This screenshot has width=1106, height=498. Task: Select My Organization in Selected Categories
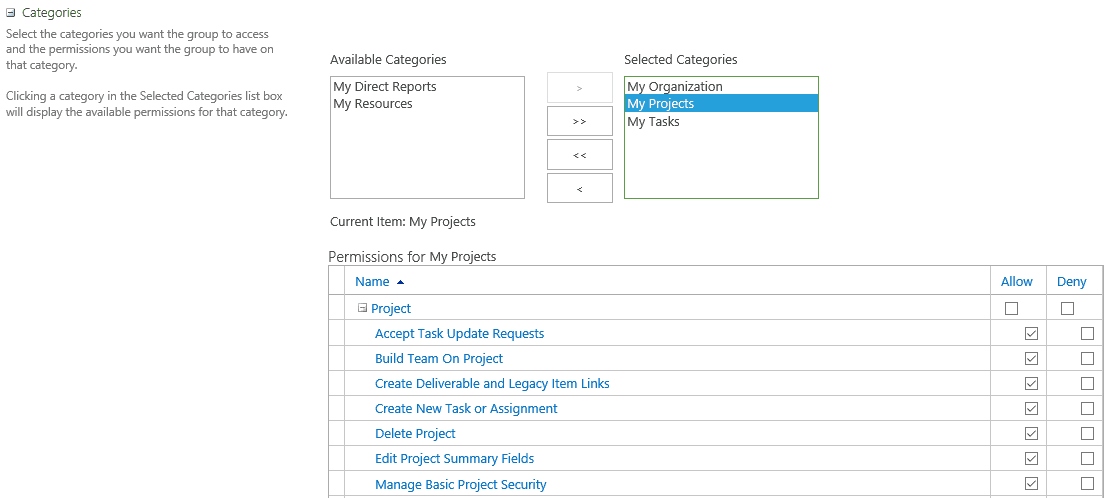[x=674, y=87]
